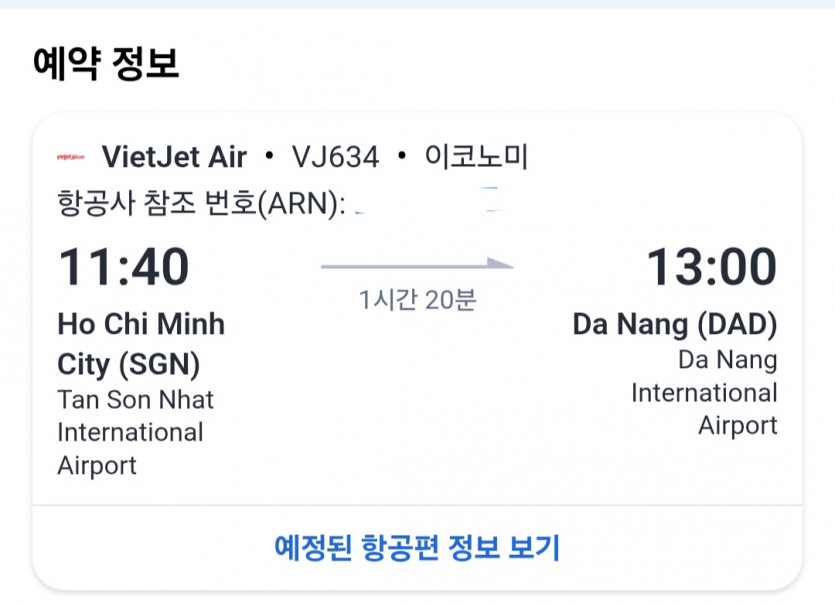
Task: Select the Da Nang (DAD) destination
Action: click(674, 325)
